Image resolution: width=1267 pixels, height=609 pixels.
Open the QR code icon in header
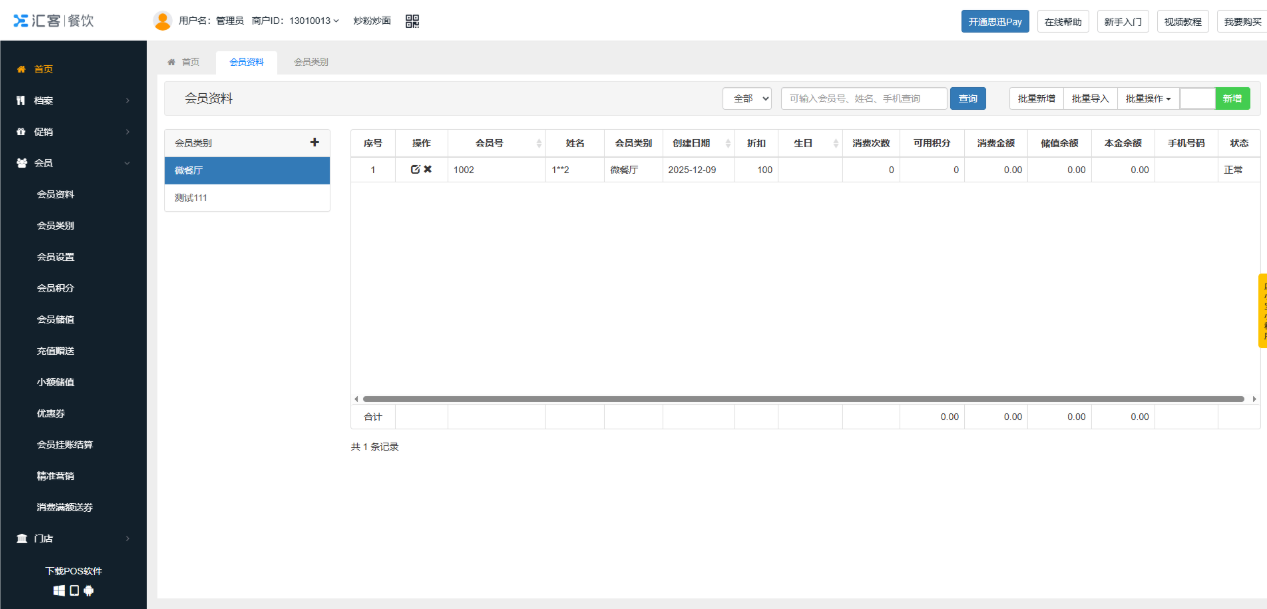(x=412, y=21)
